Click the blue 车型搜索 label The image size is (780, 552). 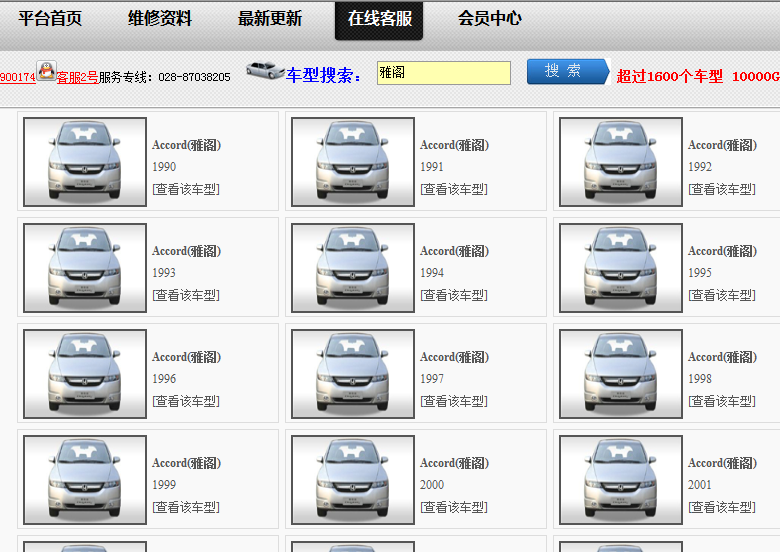click(323, 75)
